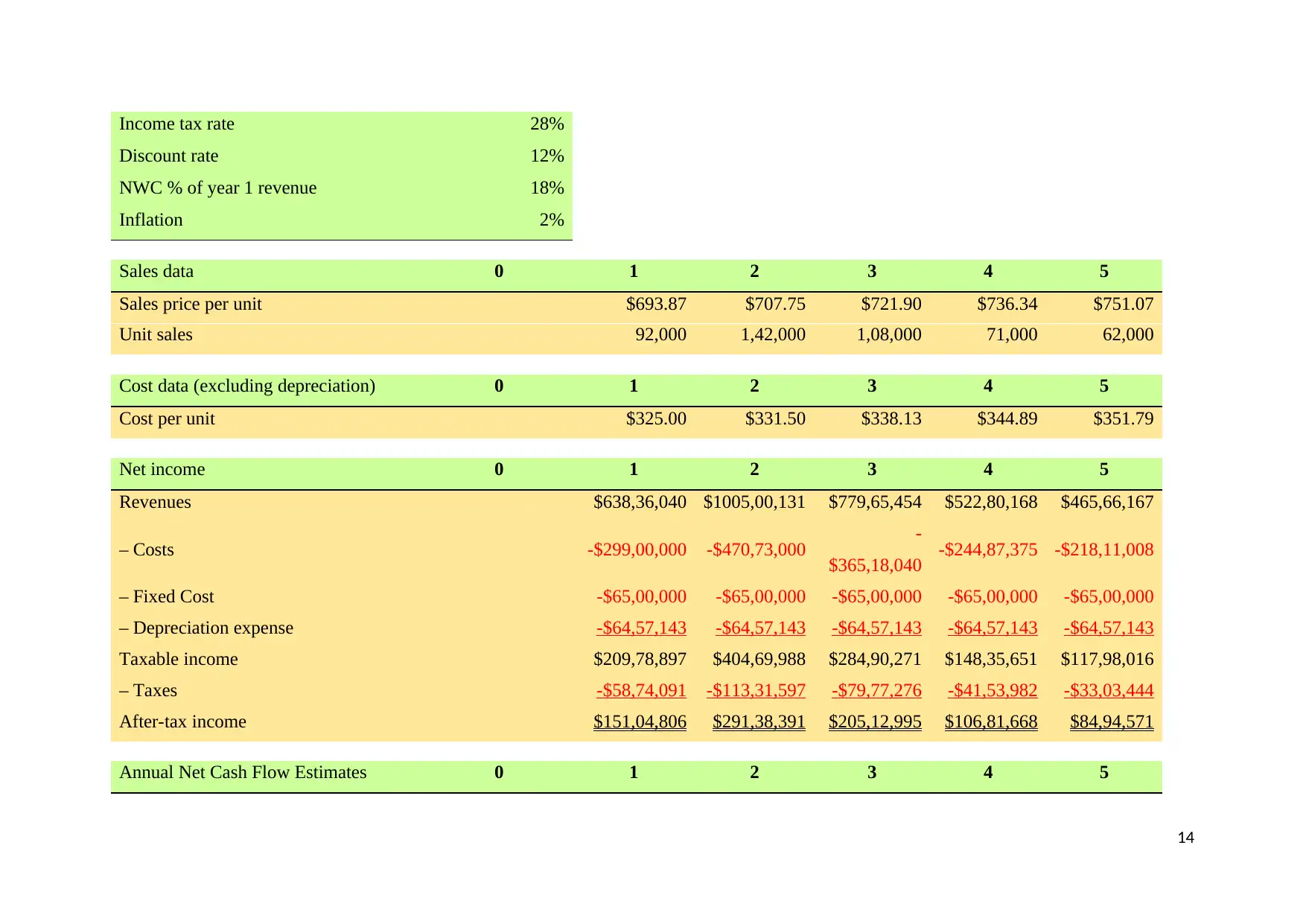Click the '– Taxes' row label
Screen dimensions: 1306x924
click(x=147, y=690)
